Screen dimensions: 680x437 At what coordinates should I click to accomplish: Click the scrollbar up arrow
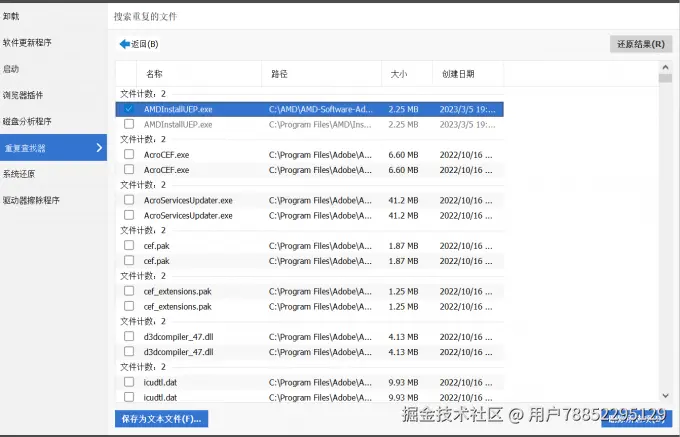[x=665, y=67]
